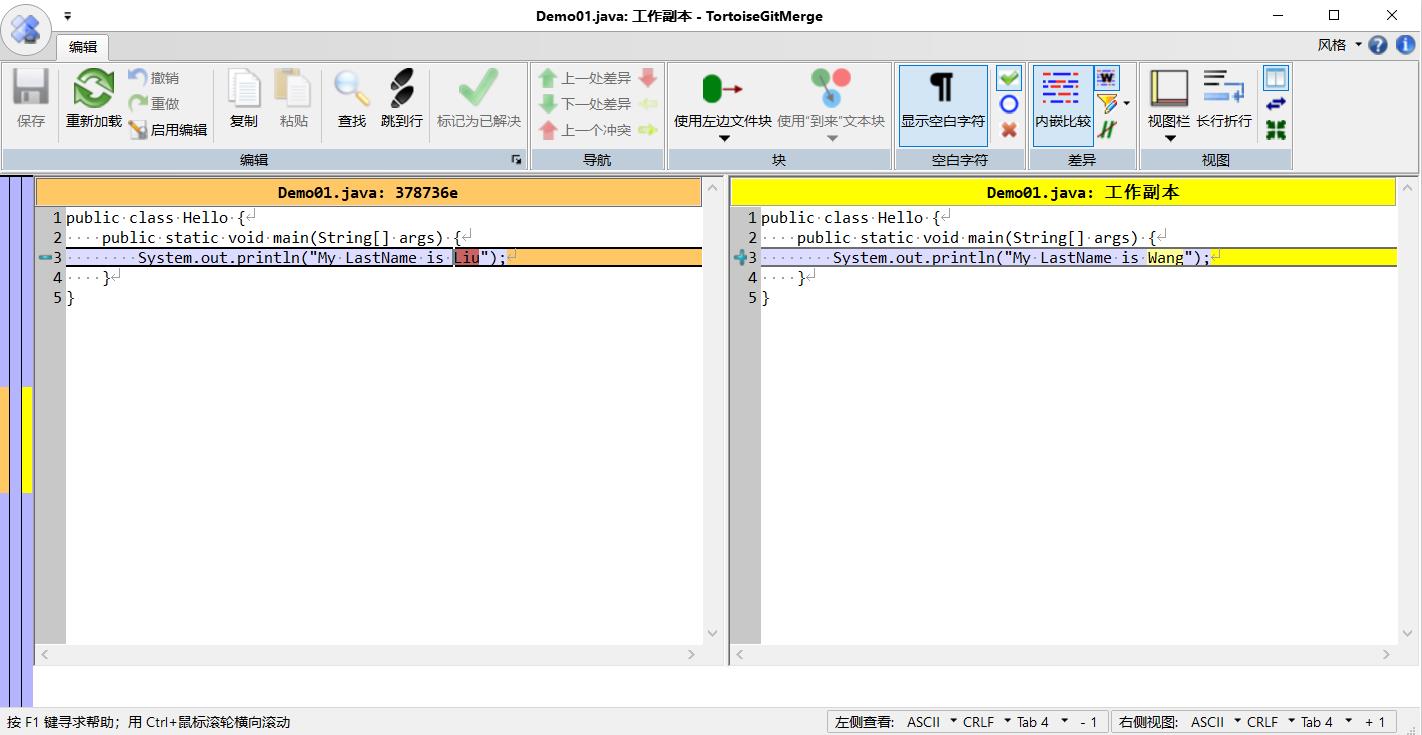Toggle 长行折行 (Wrap long lines)
Screen dimensions: 1422x735
[1224, 98]
